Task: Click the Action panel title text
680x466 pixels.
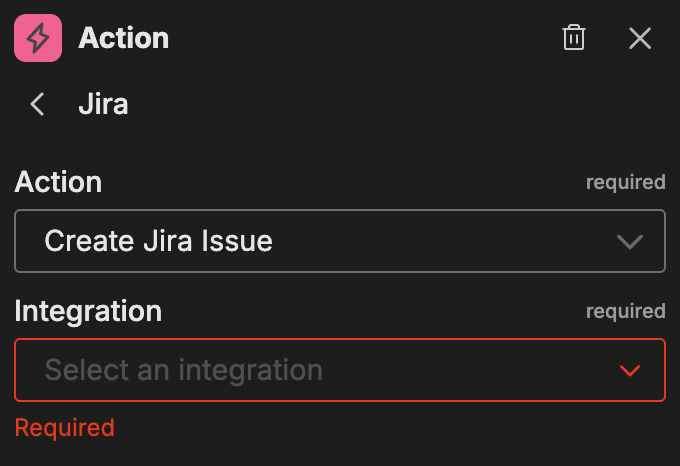Action: (x=123, y=39)
